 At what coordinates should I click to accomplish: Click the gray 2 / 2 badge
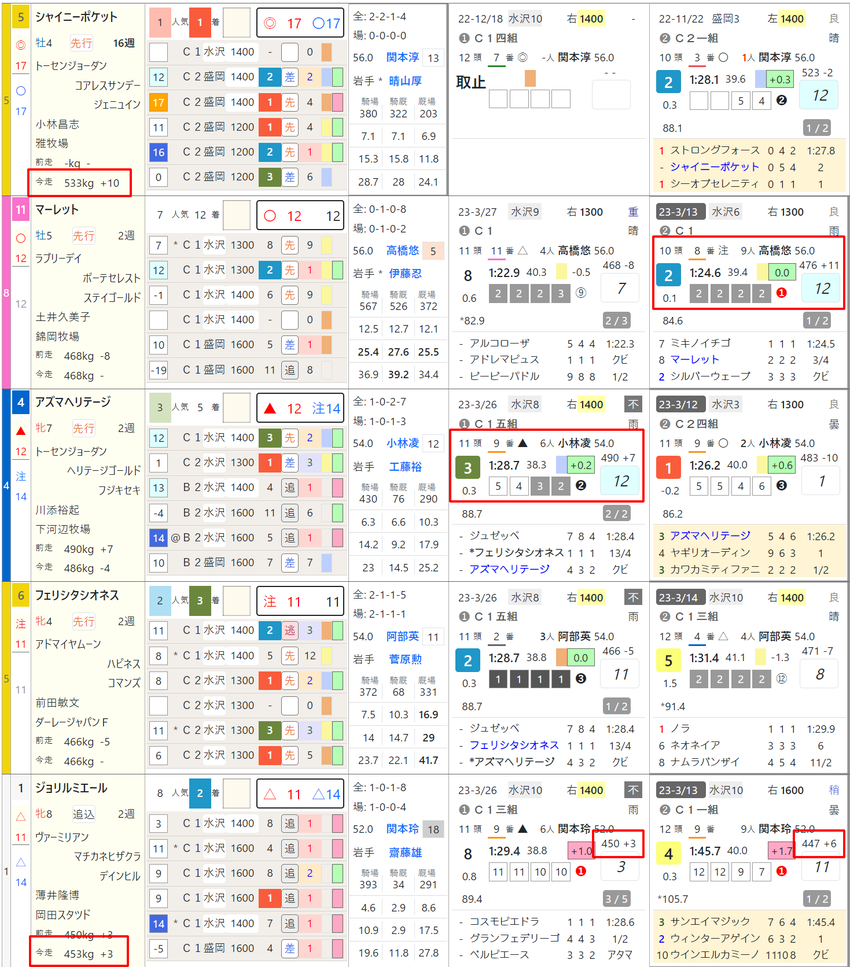(616, 514)
